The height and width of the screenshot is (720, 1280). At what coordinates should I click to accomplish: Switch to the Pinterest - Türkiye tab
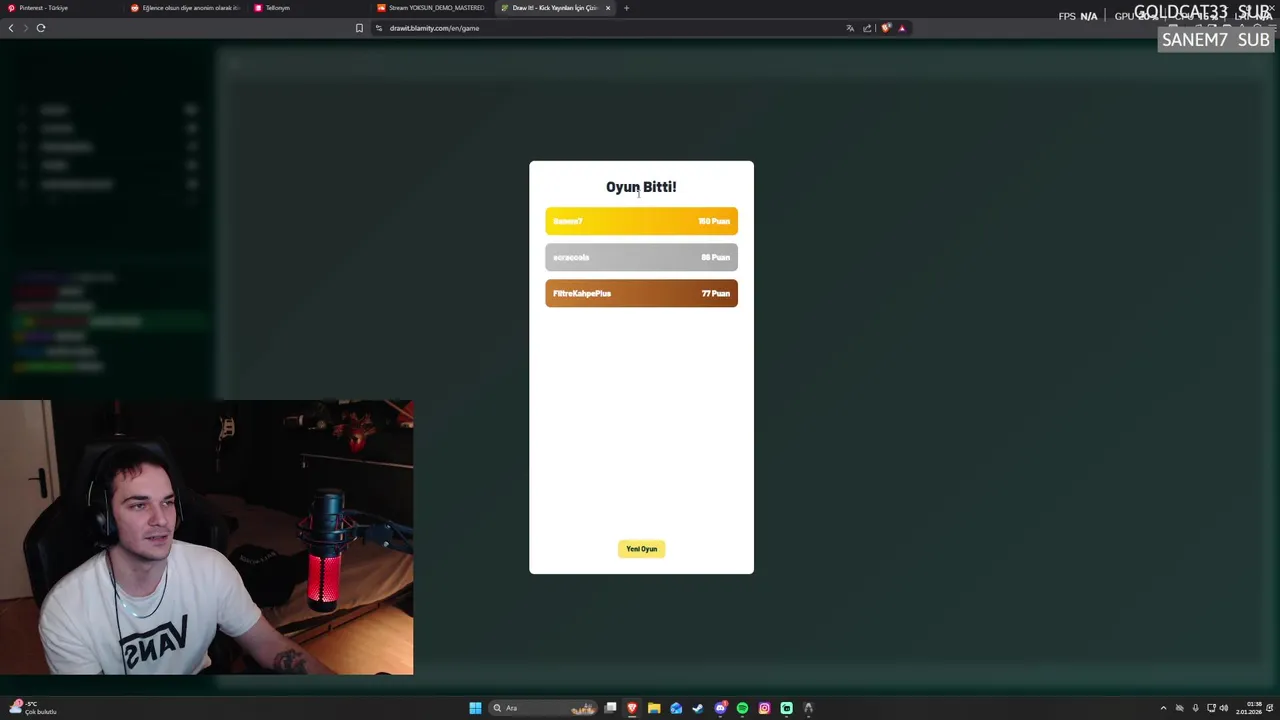pyautogui.click(x=60, y=8)
